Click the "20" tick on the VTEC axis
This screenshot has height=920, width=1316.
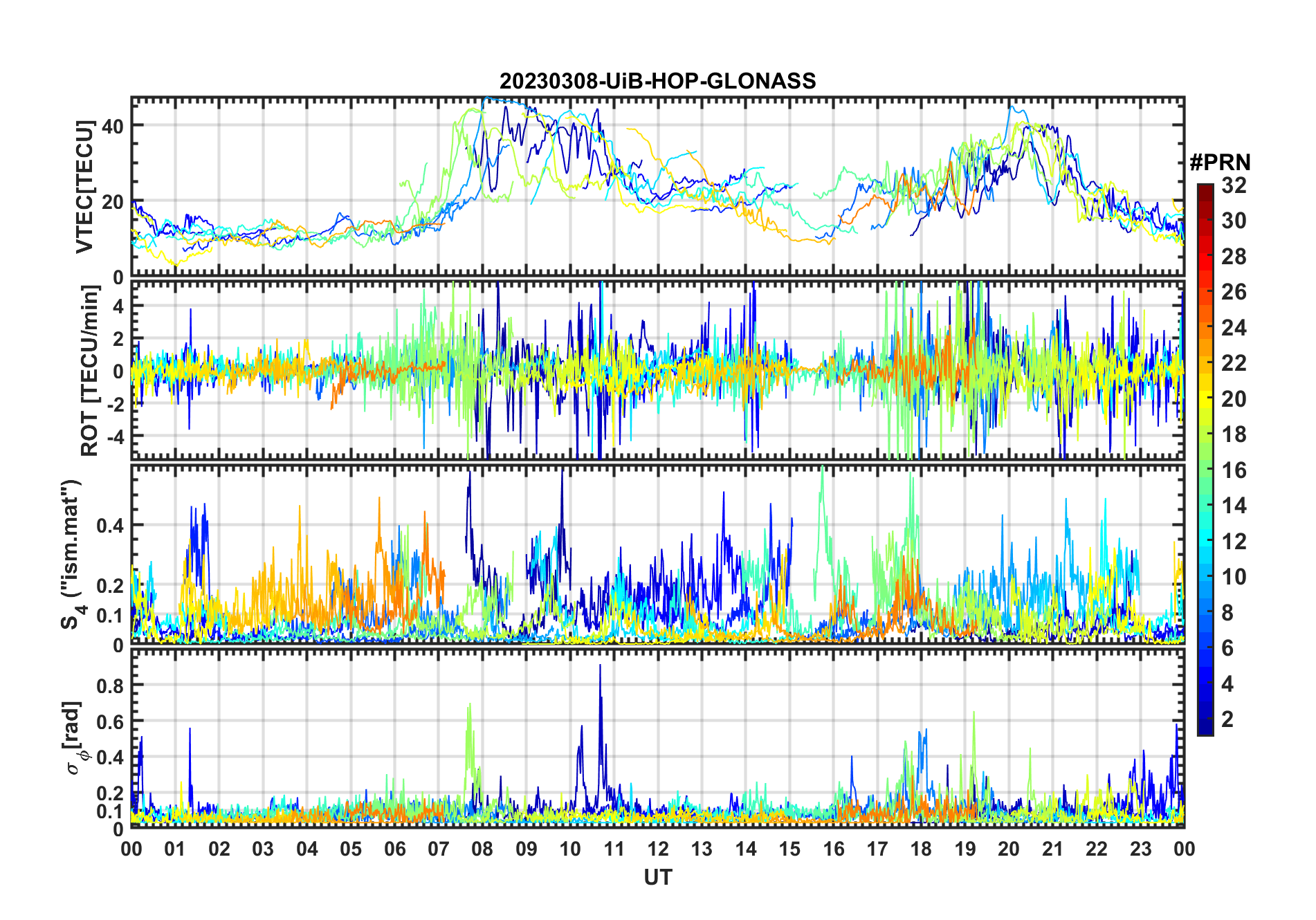click(113, 202)
